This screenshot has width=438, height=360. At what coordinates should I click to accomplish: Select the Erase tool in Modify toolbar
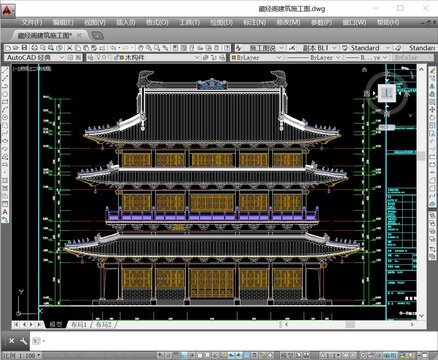(432, 70)
